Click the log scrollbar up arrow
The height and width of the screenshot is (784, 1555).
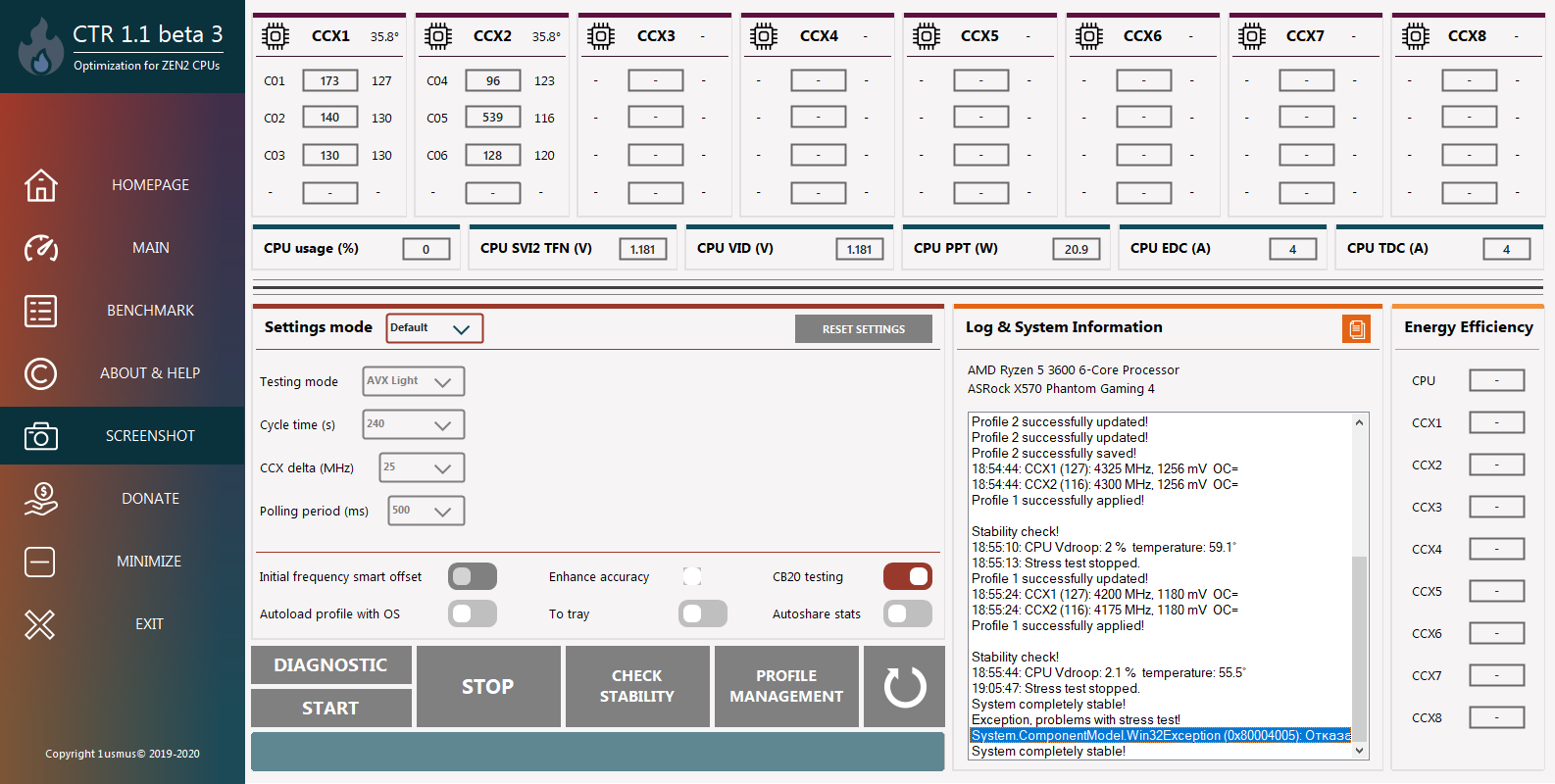1359,422
